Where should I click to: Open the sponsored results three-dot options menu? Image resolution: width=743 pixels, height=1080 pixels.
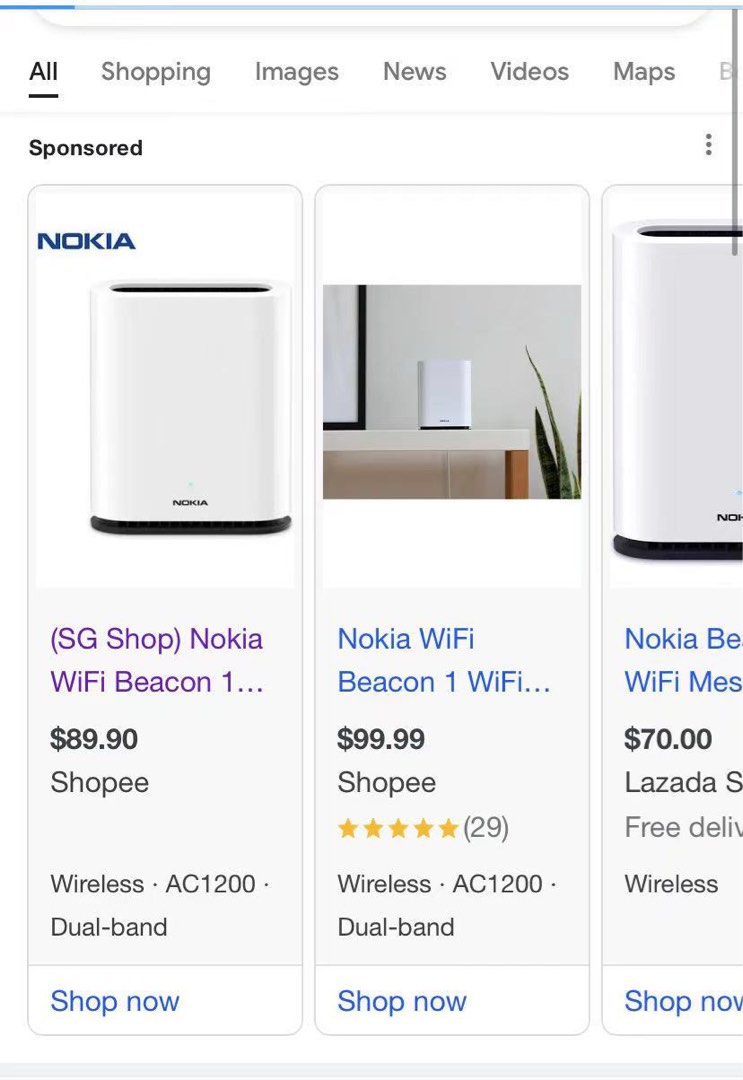click(x=708, y=144)
